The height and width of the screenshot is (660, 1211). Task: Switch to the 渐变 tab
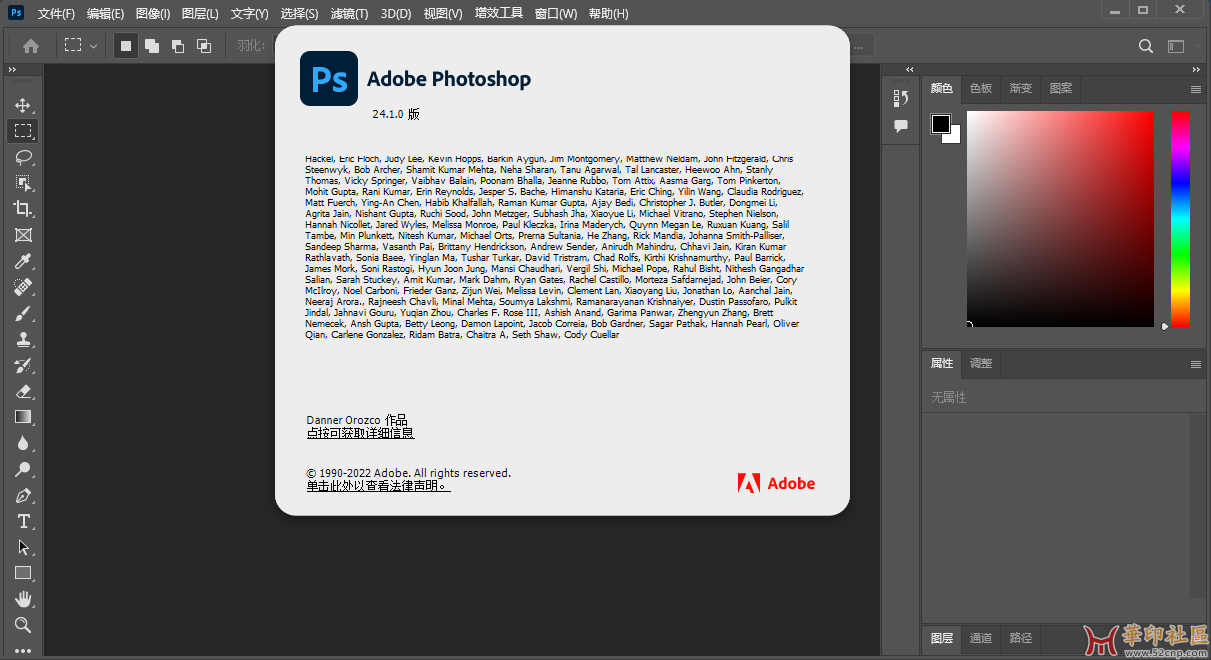pyautogui.click(x=1021, y=88)
